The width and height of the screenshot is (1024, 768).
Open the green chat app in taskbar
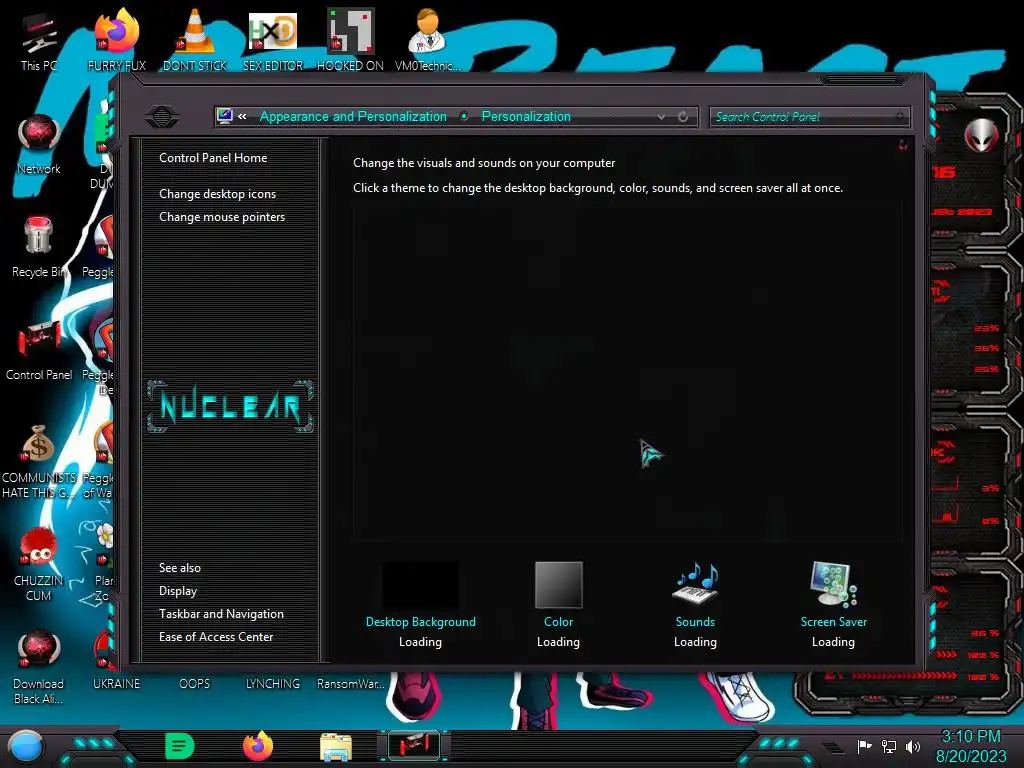point(180,746)
